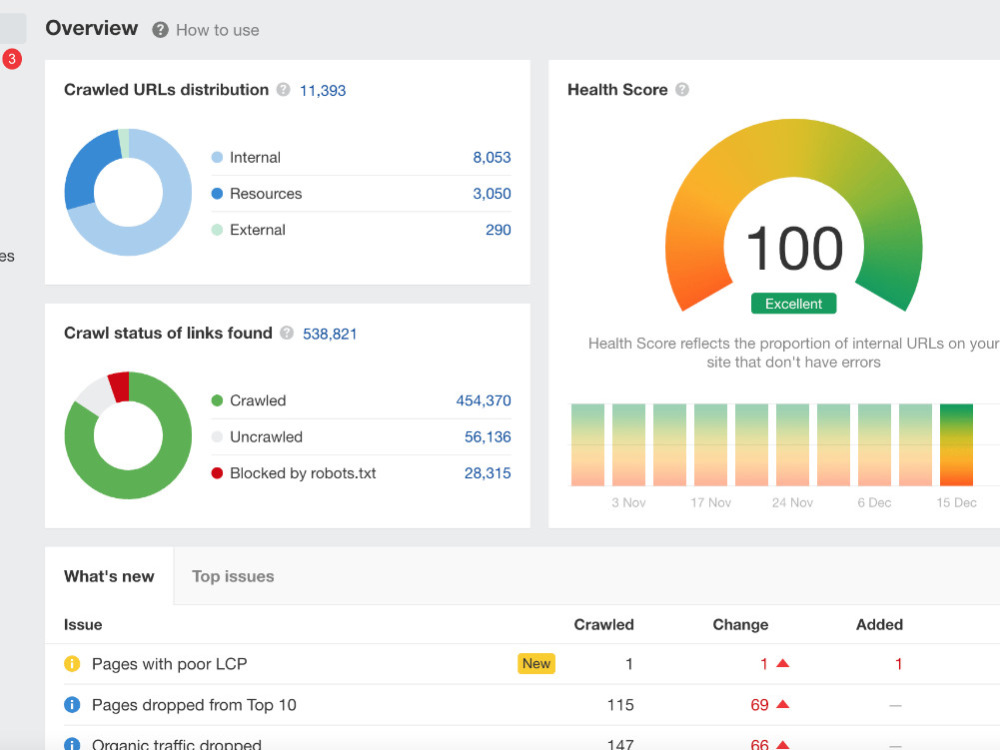Viewport: 1000px width, 750px height.
Task: Click the Overview page heading
Action: click(91, 28)
